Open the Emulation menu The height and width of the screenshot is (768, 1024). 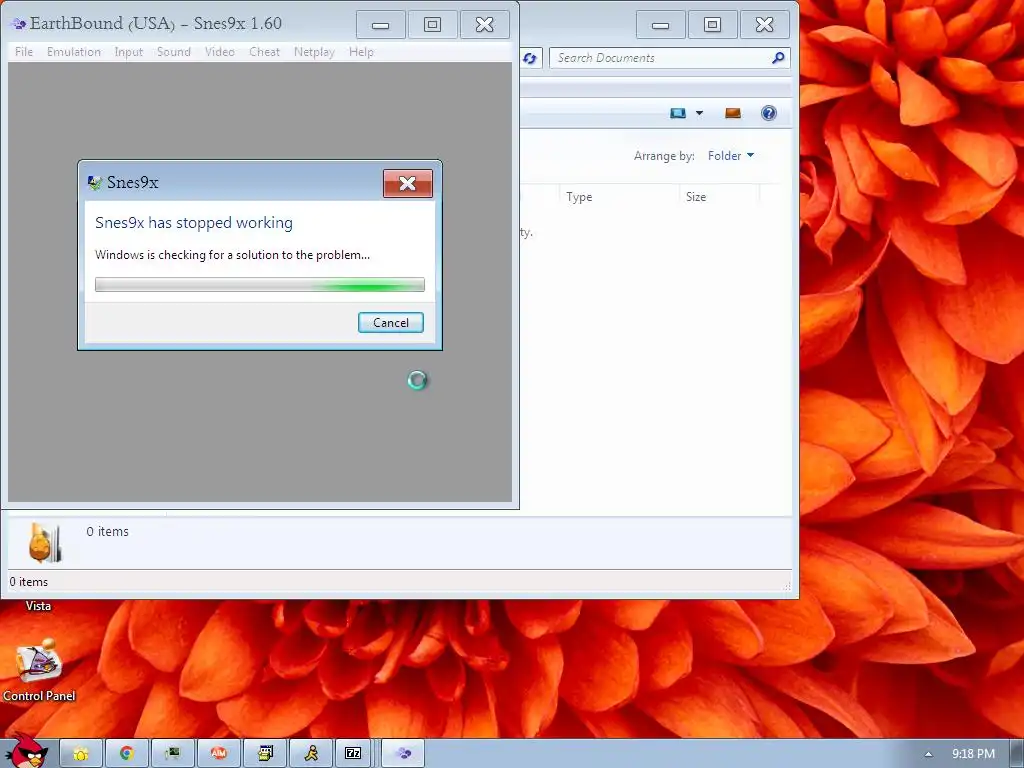74,52
